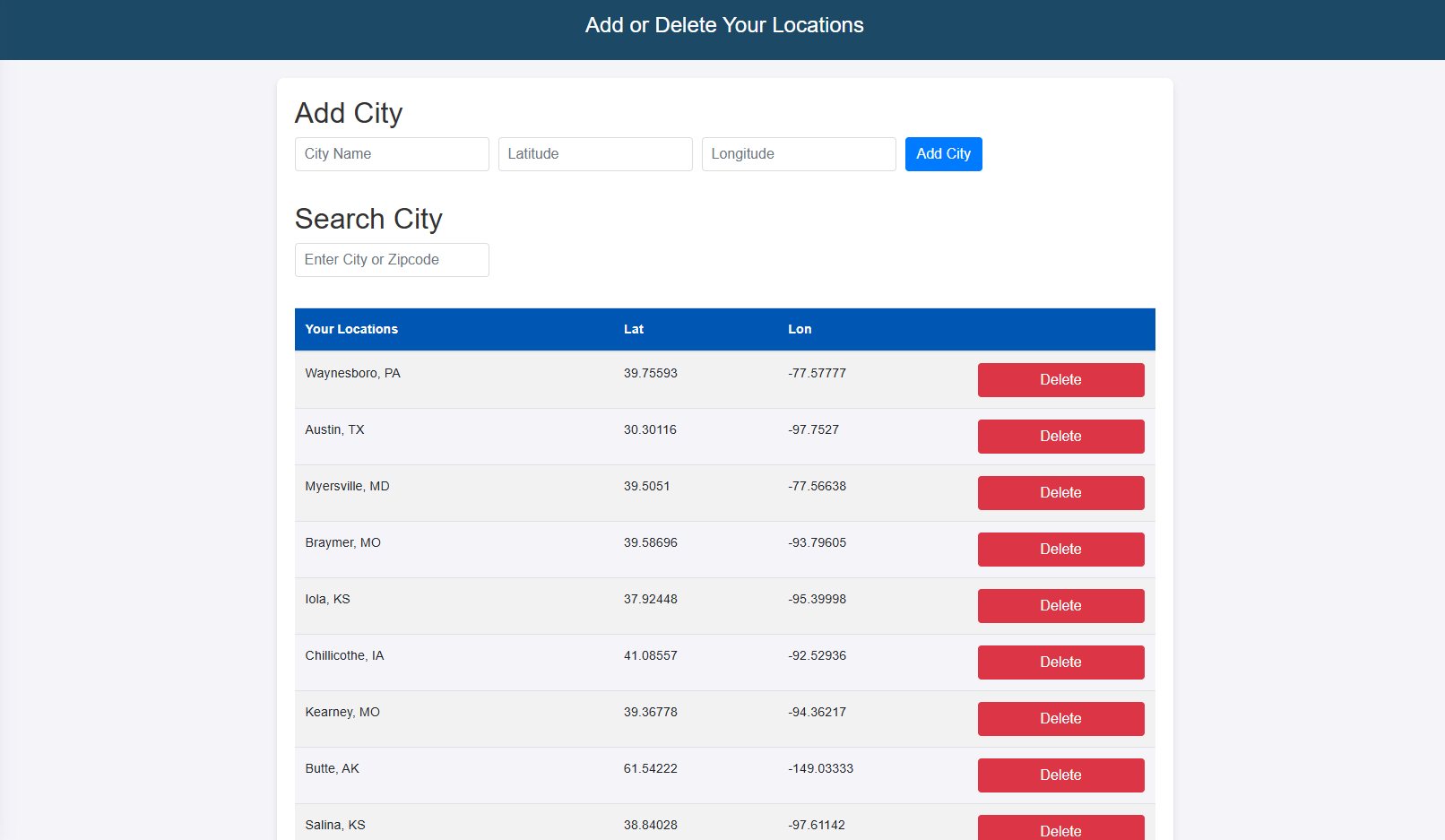Screen dimensions: 1445x840
Task: Select the Braymer, MO city name
Action: pyautogui.click(x=342, y=542)
